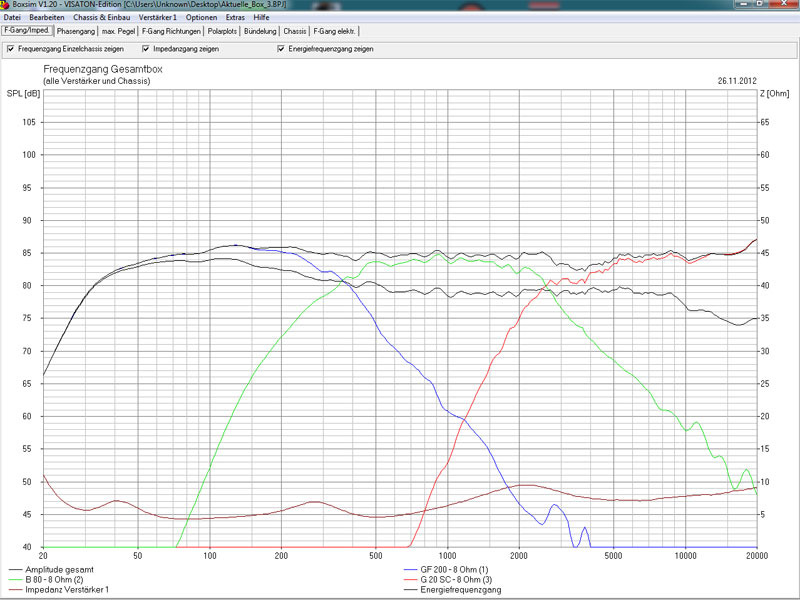This screenshot has height=600, width=800.
Task: Switch to the Phasengang tab
Action: pos(76,31)
